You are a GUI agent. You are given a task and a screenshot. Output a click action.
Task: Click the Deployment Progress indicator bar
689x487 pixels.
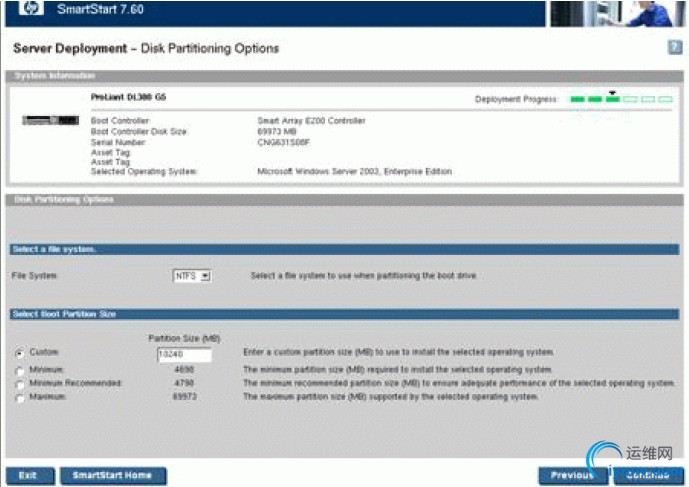621,99
